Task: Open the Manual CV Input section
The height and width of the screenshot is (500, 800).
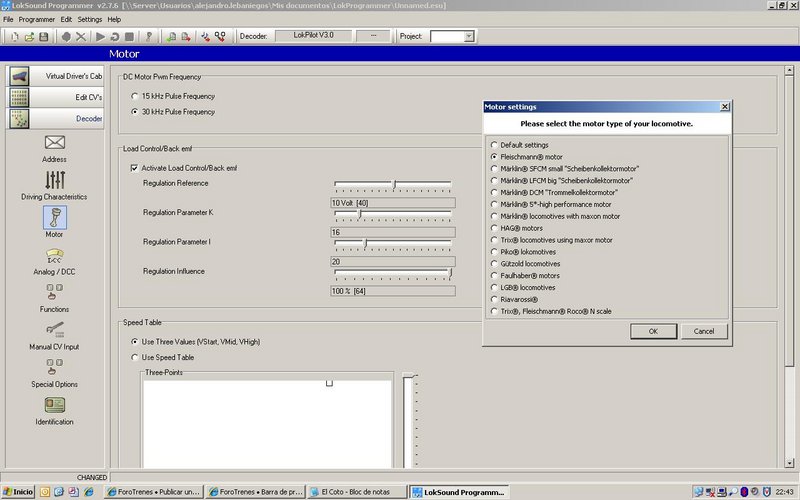Action: click(55, 336)
